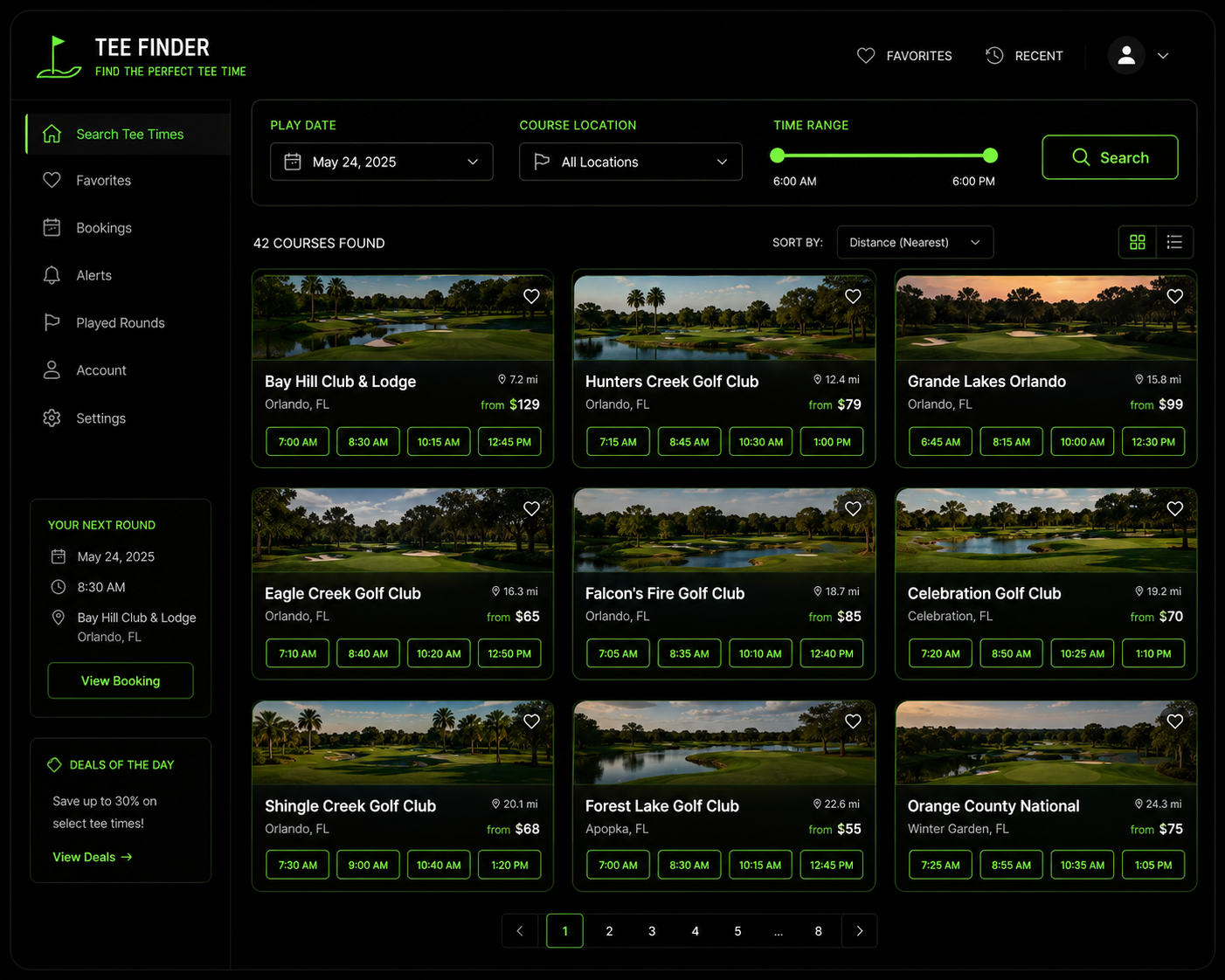Open Recent history clock icon in header

(x=994, y=56)
